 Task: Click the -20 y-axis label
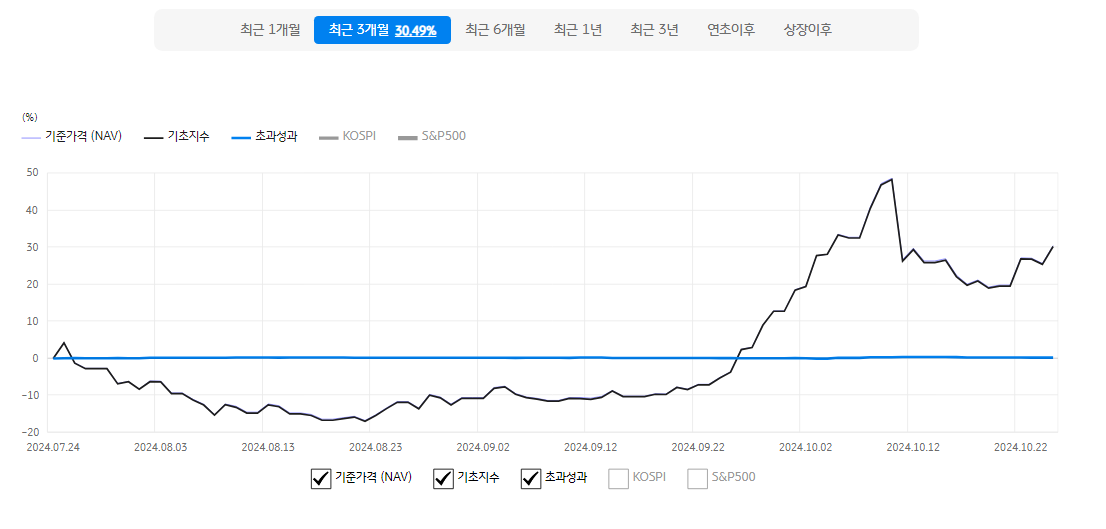pyautogui.click(x=30, y=432)
